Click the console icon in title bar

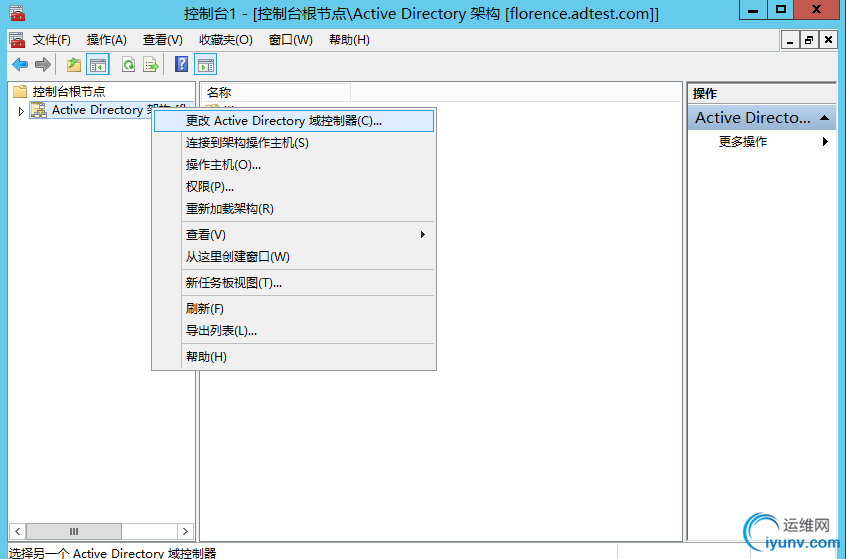17,12
